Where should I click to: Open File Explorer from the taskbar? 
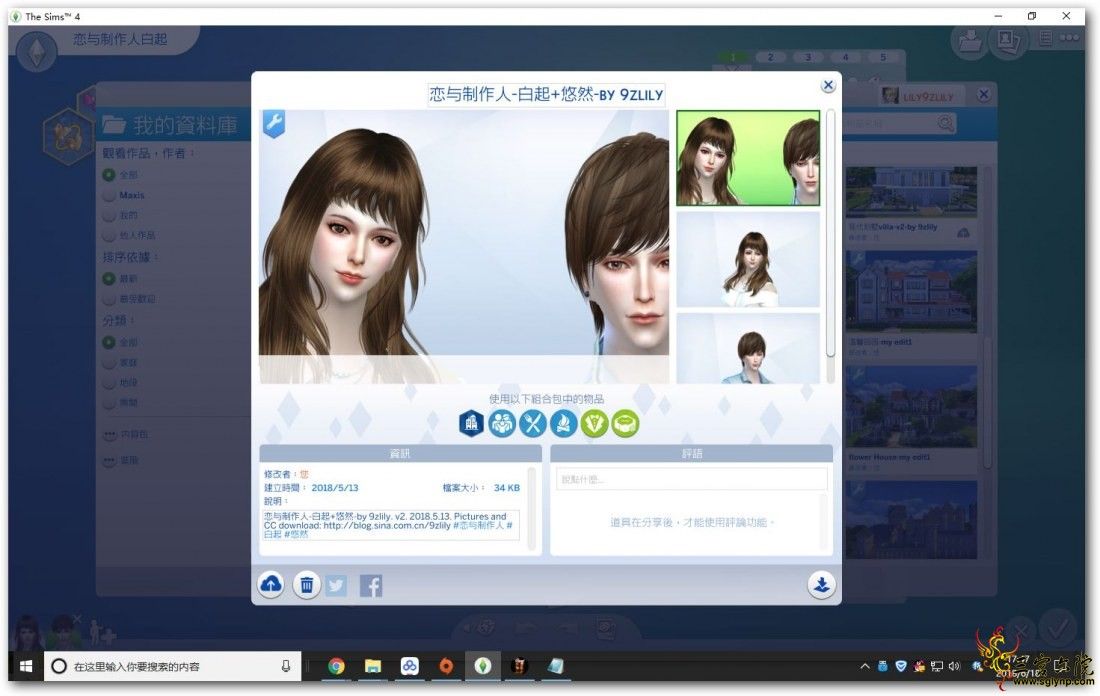click(x=373, y=666)
